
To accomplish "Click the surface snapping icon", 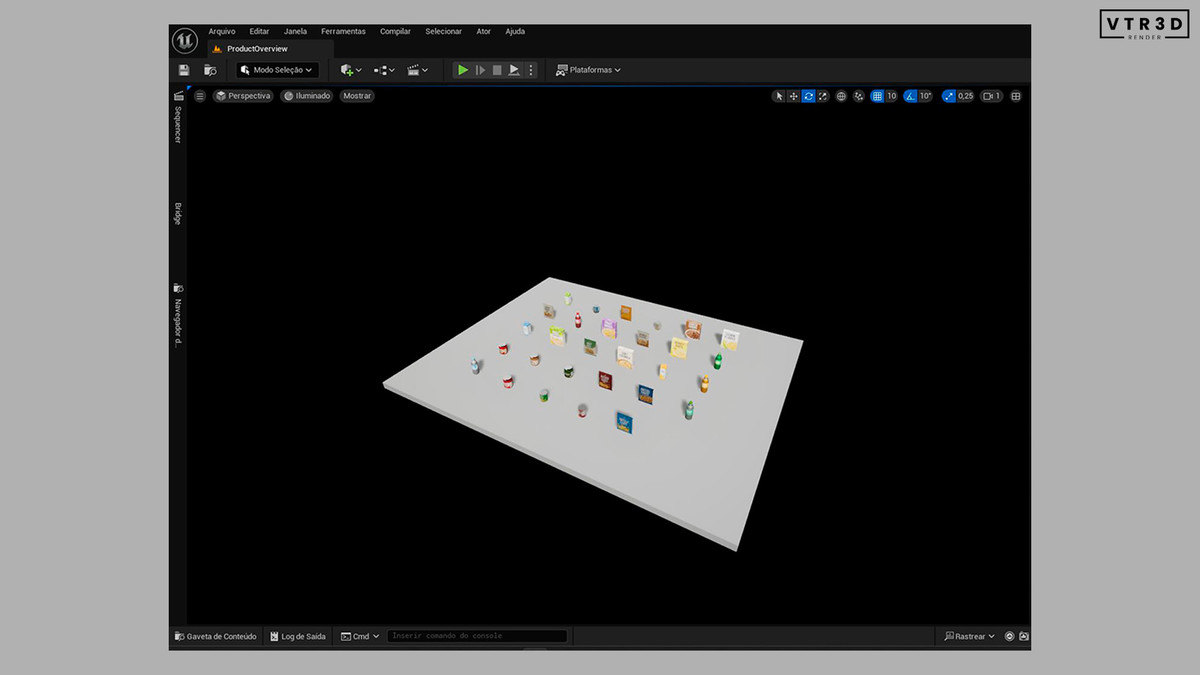I will (x=858, y=96).
